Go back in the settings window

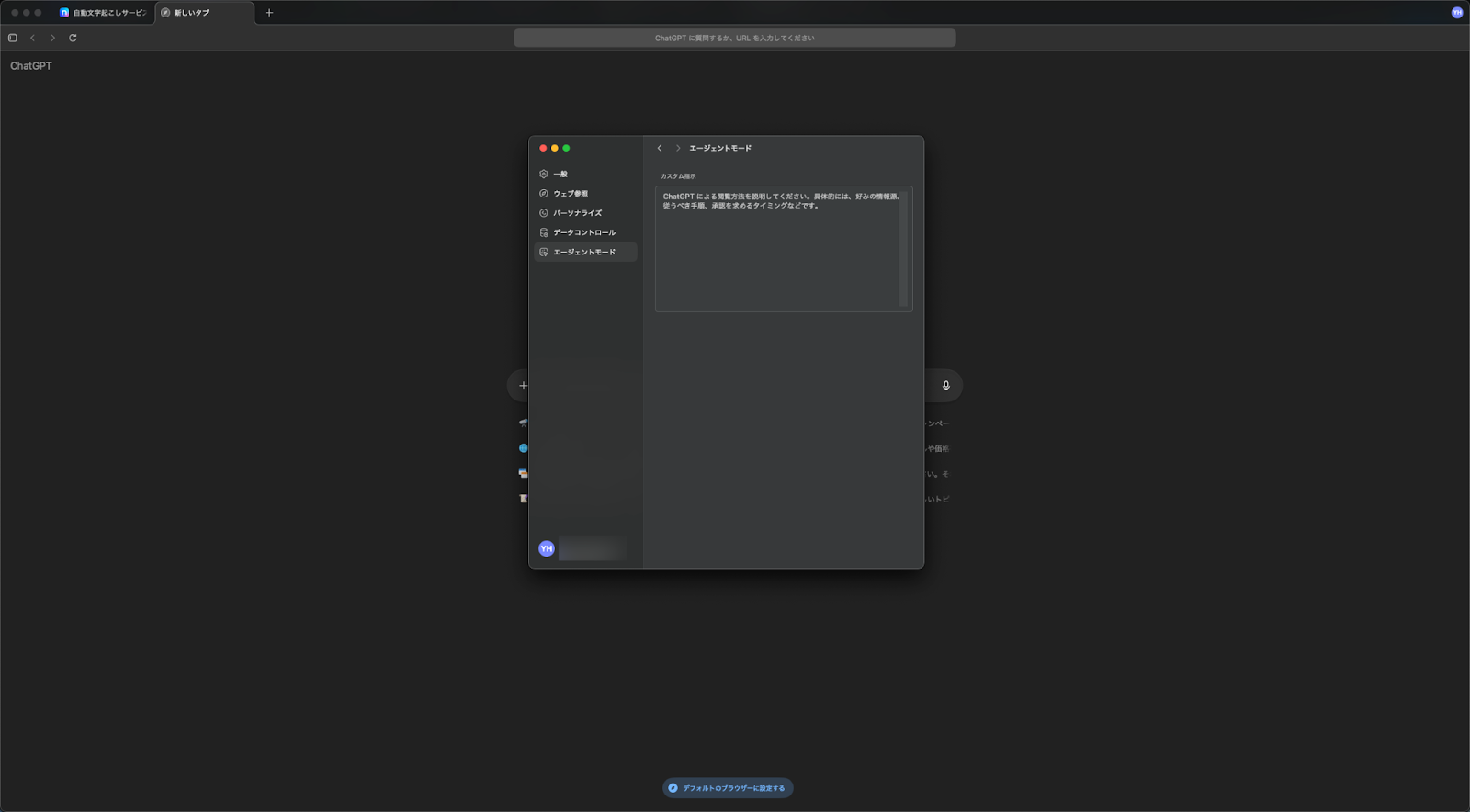[660, 148]
